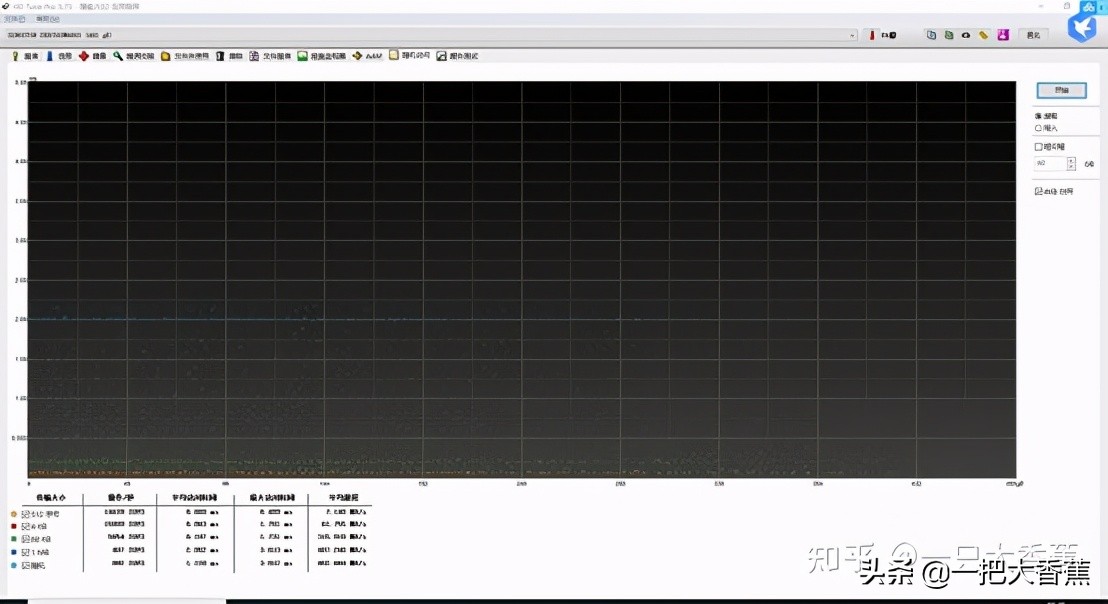1108x604 pixels.
Task: Toggle the Random transfer size checkbox
Action: [25, 566]
